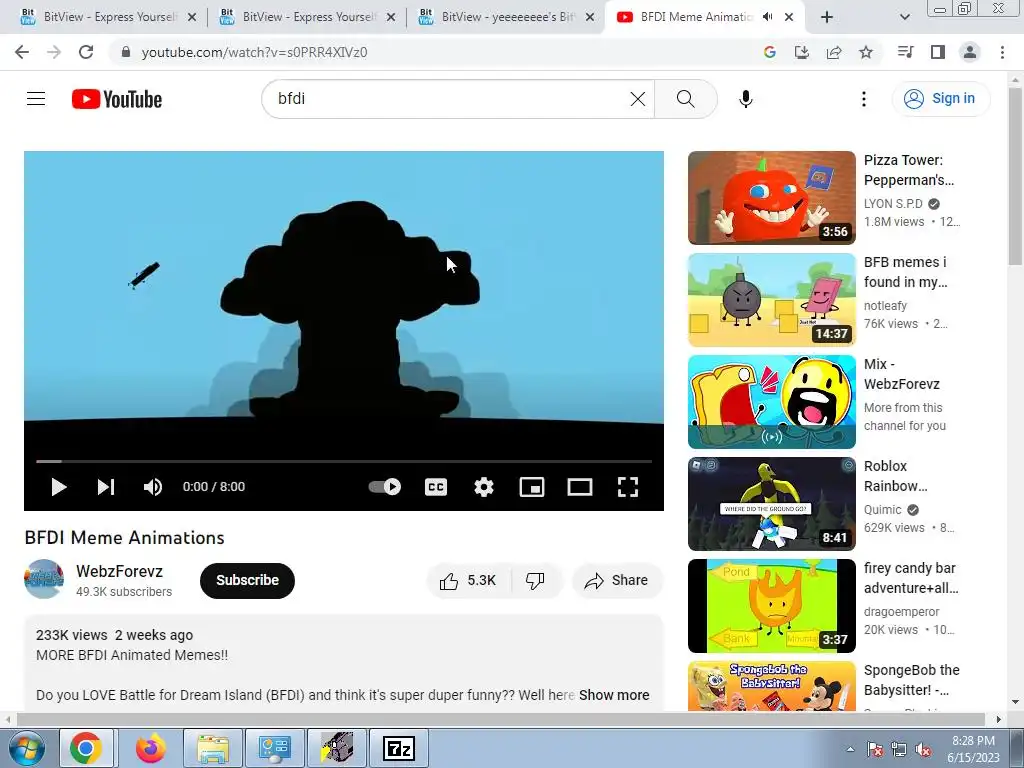Dislike the video
Viewport: 1024px width, 768px height.
(536, 581)
